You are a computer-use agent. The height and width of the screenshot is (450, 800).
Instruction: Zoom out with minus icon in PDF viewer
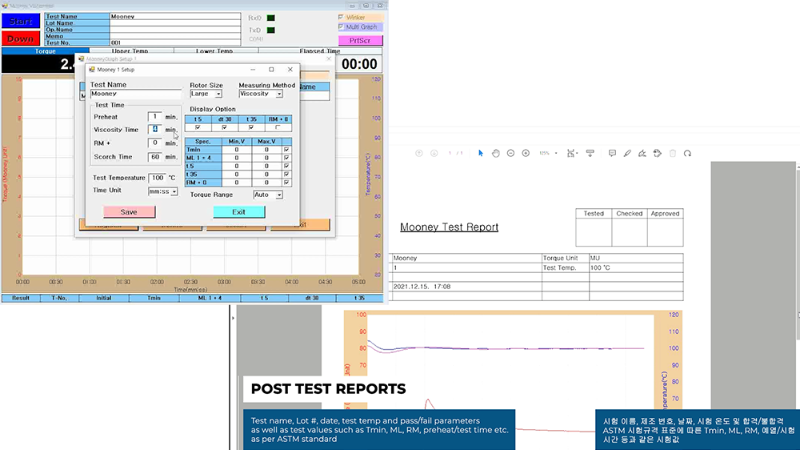pos(510,153)
